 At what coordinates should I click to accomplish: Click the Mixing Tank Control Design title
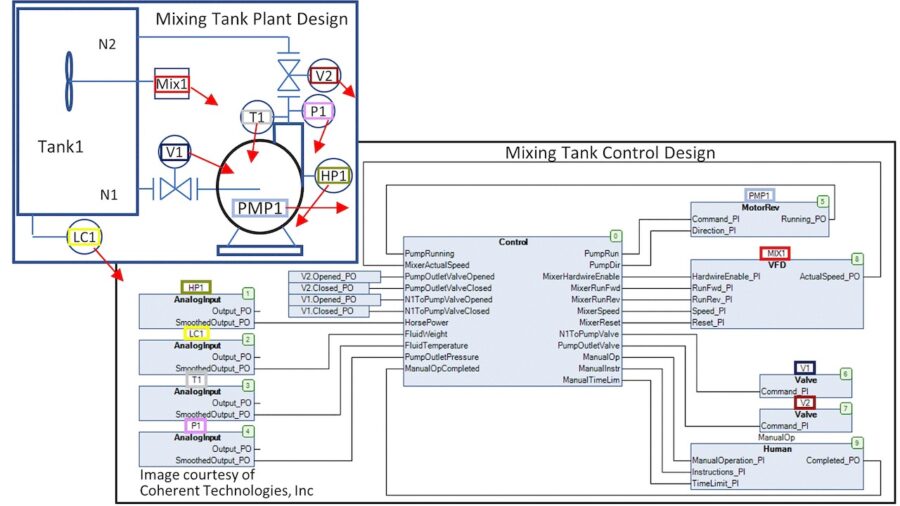coord(610,153)
